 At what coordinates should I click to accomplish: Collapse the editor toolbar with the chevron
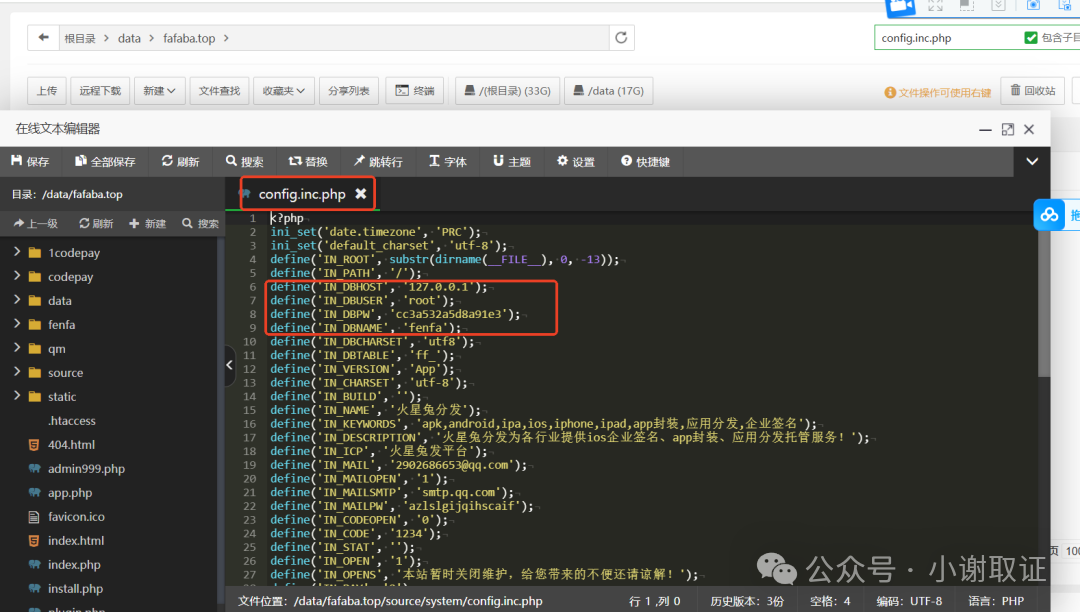point(1032,162)
